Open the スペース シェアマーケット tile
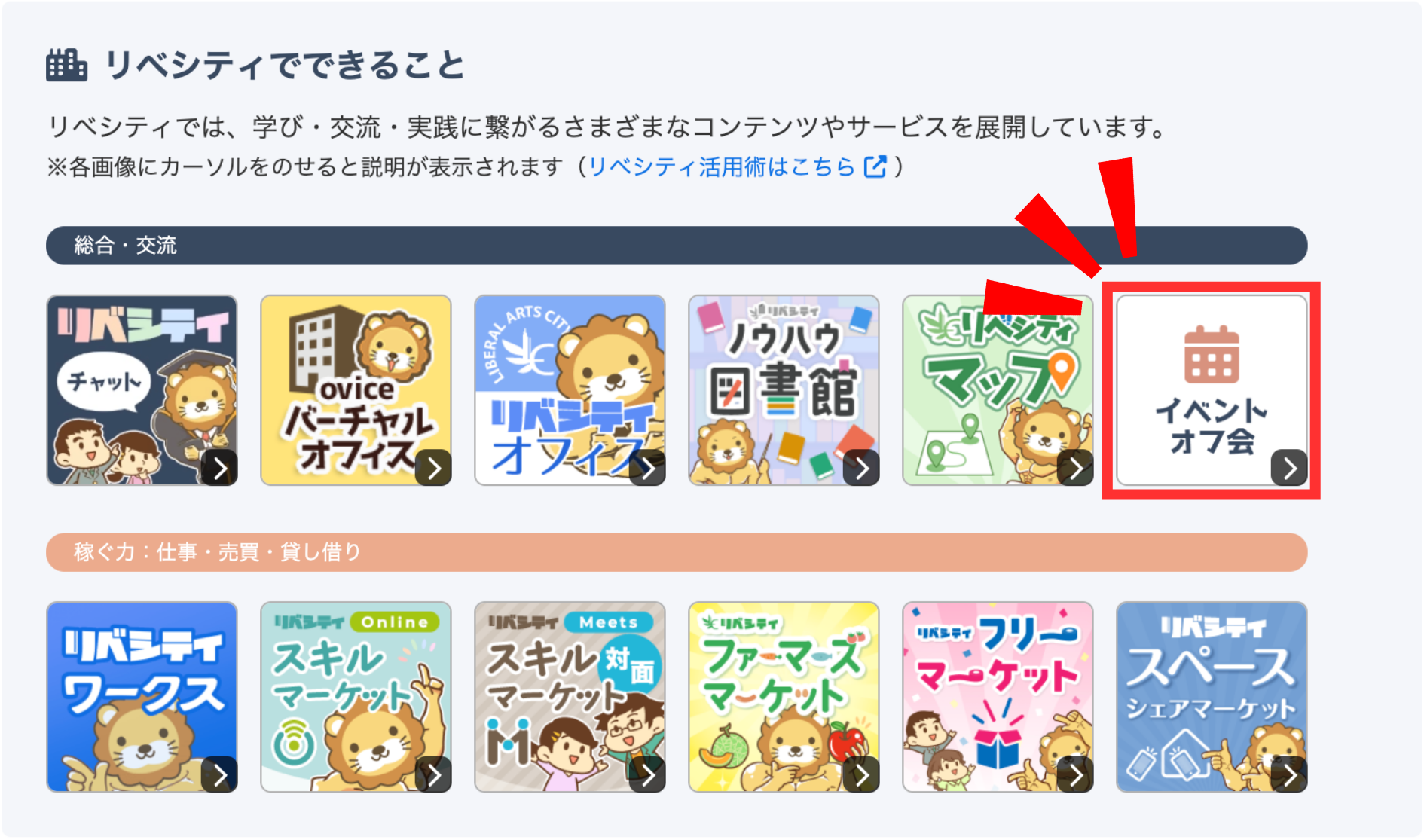This screenshot has height=840, width=1424. (1212, 697)
